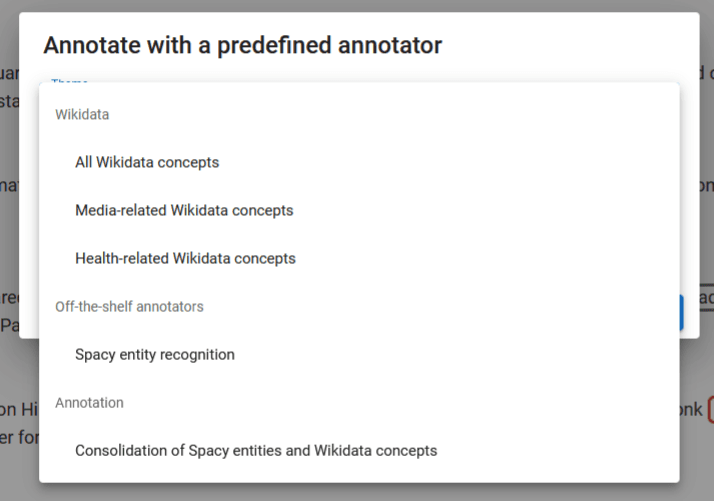Image resolution: width=714 pixels, height=501 pixels.
Task: Click the dimmed "nat" background text
Action: pyautogui.click(x=9, y=186)
